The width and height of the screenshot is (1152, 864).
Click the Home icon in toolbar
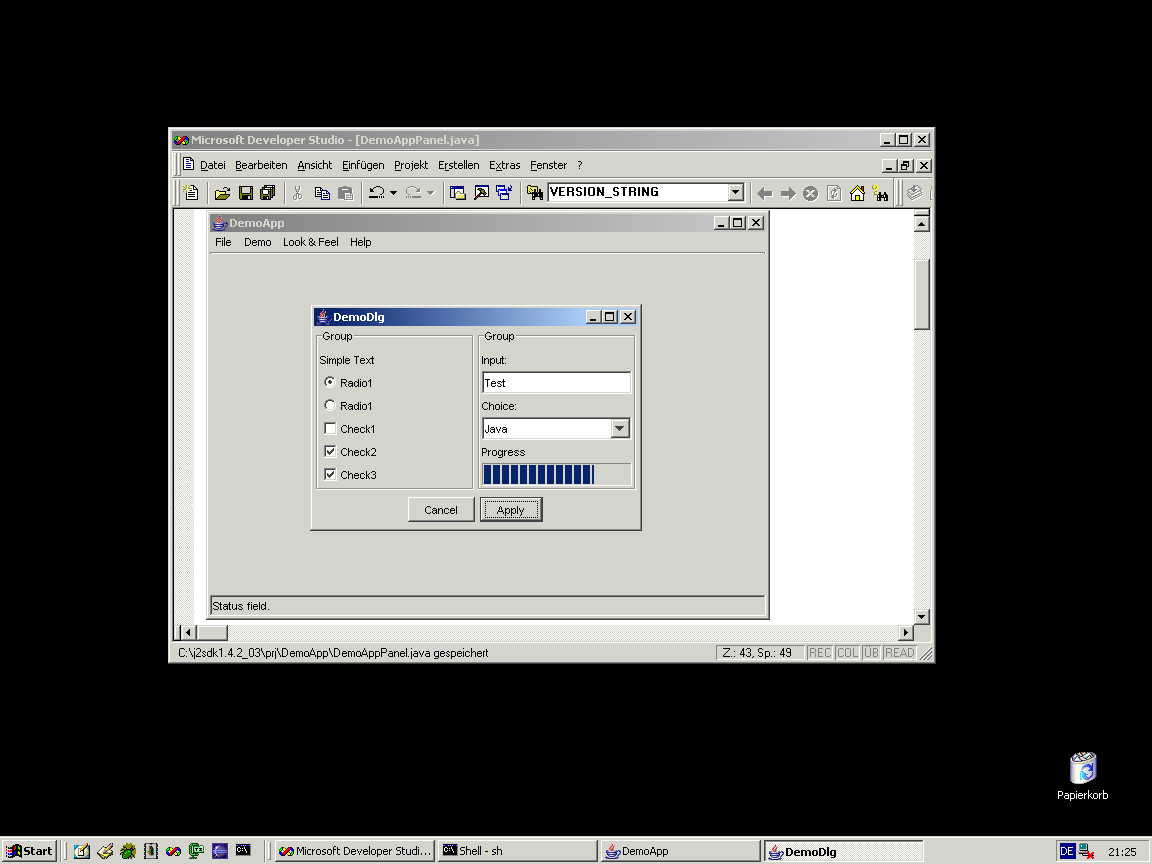click(x=857, y=193)
